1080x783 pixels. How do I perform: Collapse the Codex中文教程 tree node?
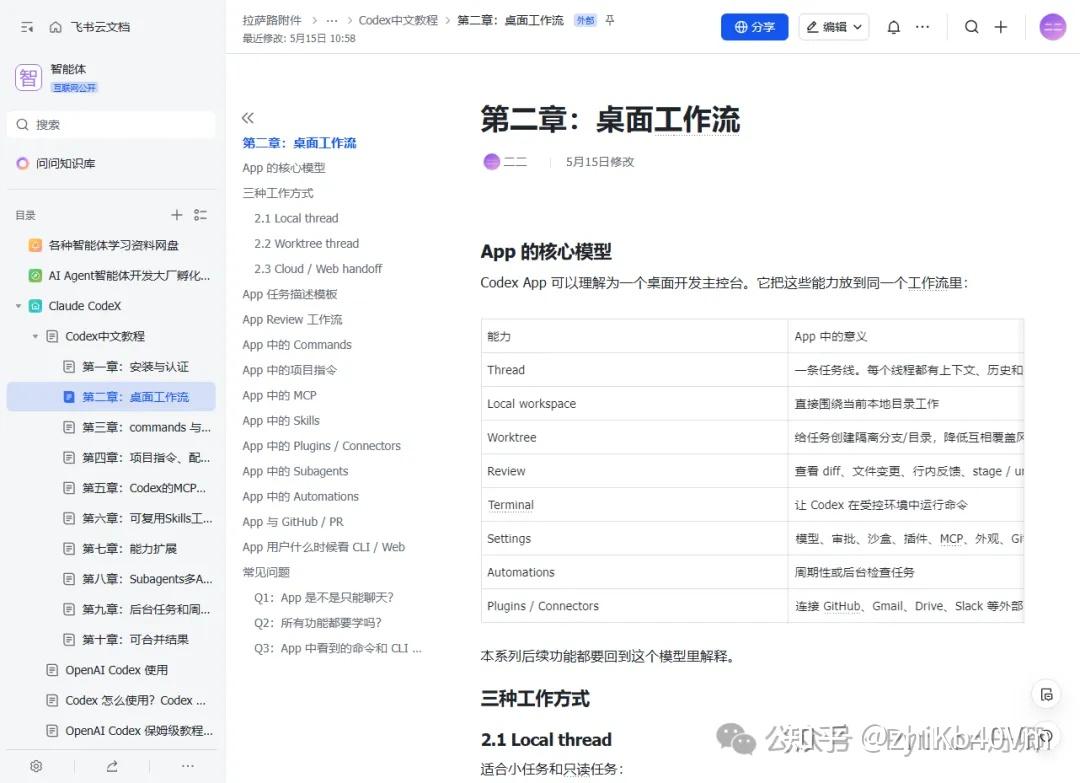pyautogui.click(x=35, y=336)
